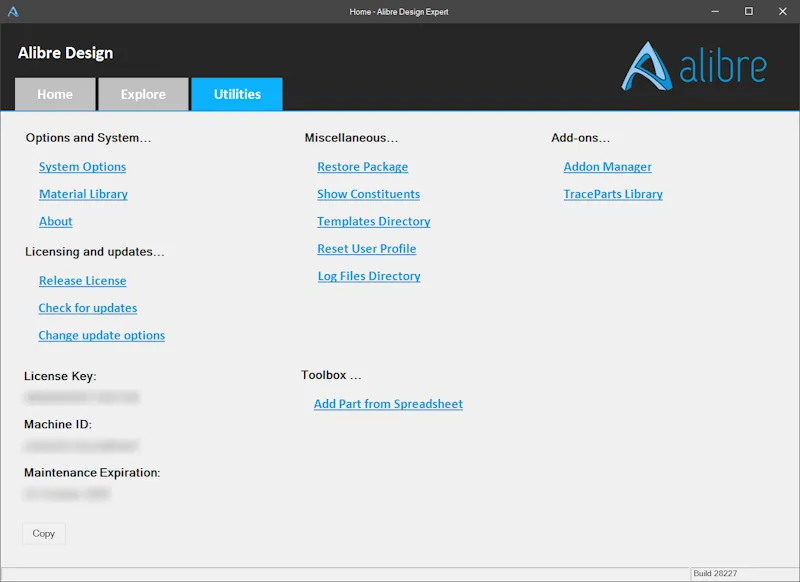This screenshot has width=800, height=582.
Task: Close the Alibre Design window
Action: pyautogui.click(x=783, y=11)
